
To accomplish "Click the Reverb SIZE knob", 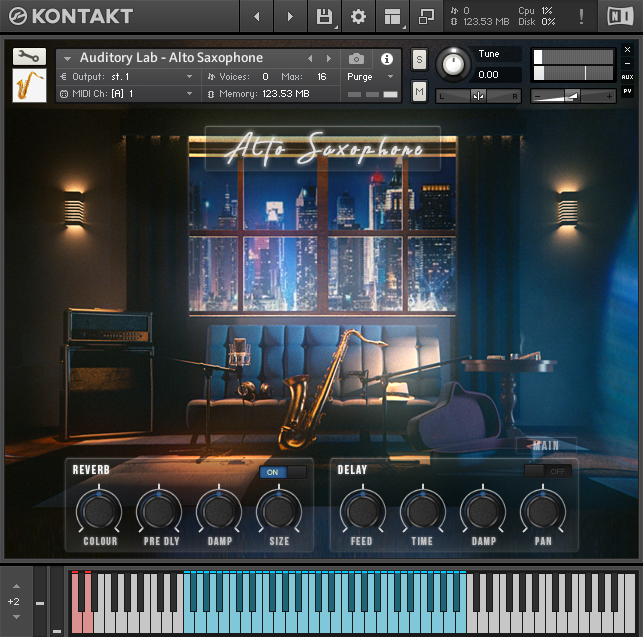I will pos(279,511).
